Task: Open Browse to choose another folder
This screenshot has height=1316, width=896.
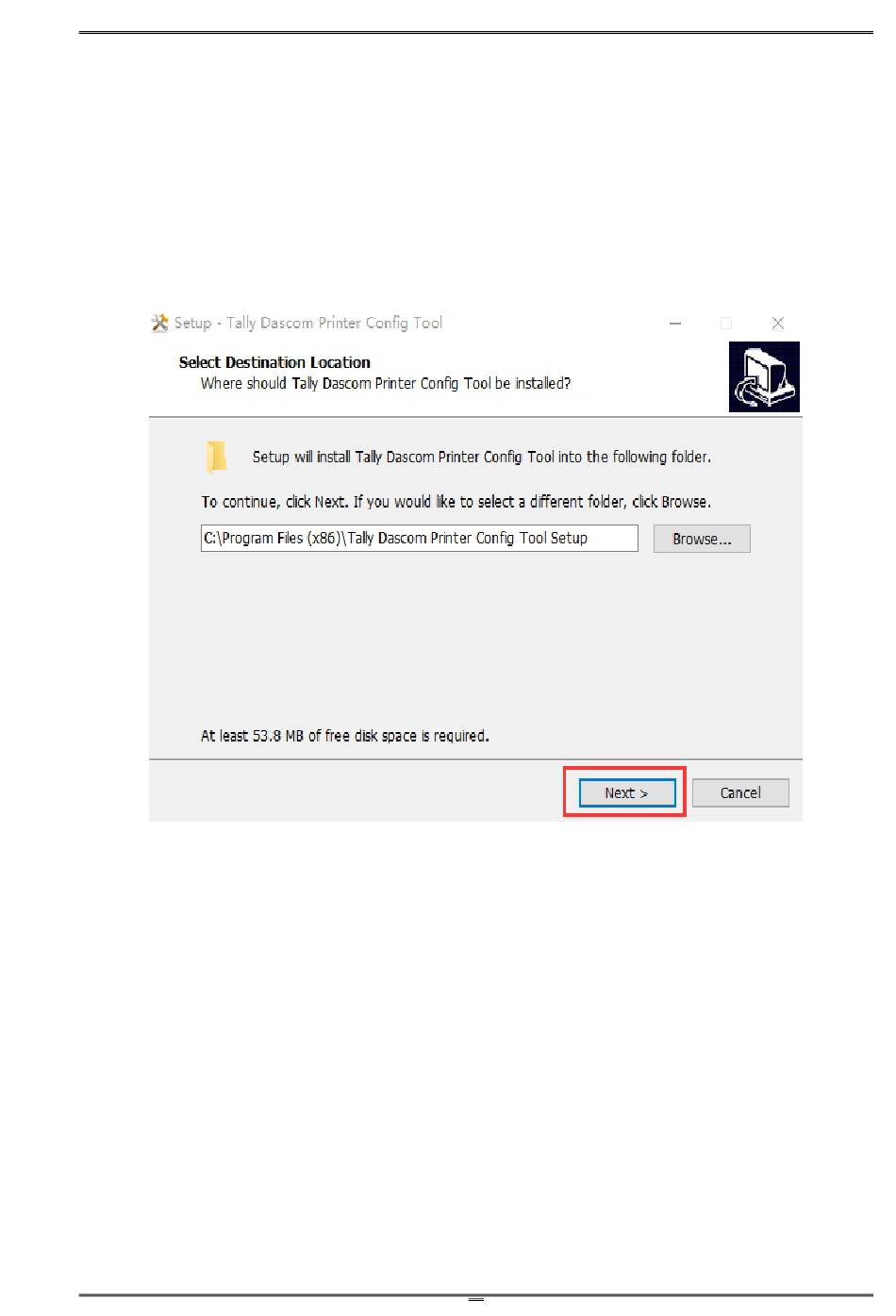Action: point(702,539)
